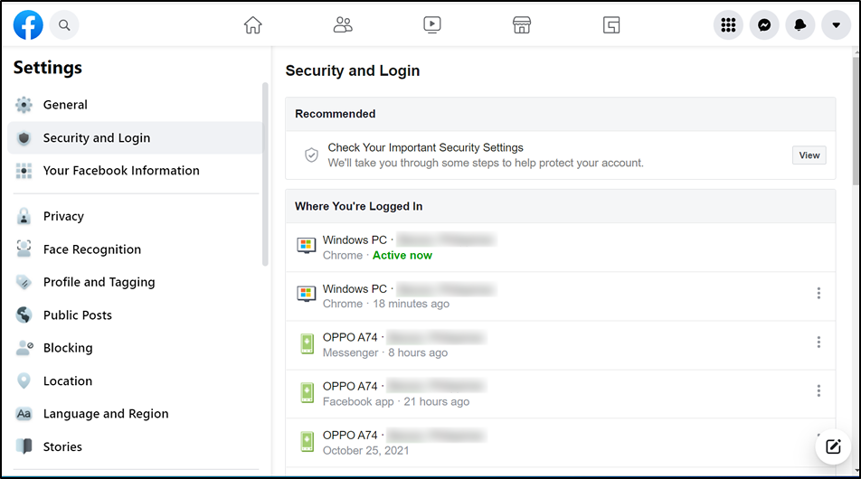
Task: Open Location settings
Action: pyautogui.click(x=135, y=381)
